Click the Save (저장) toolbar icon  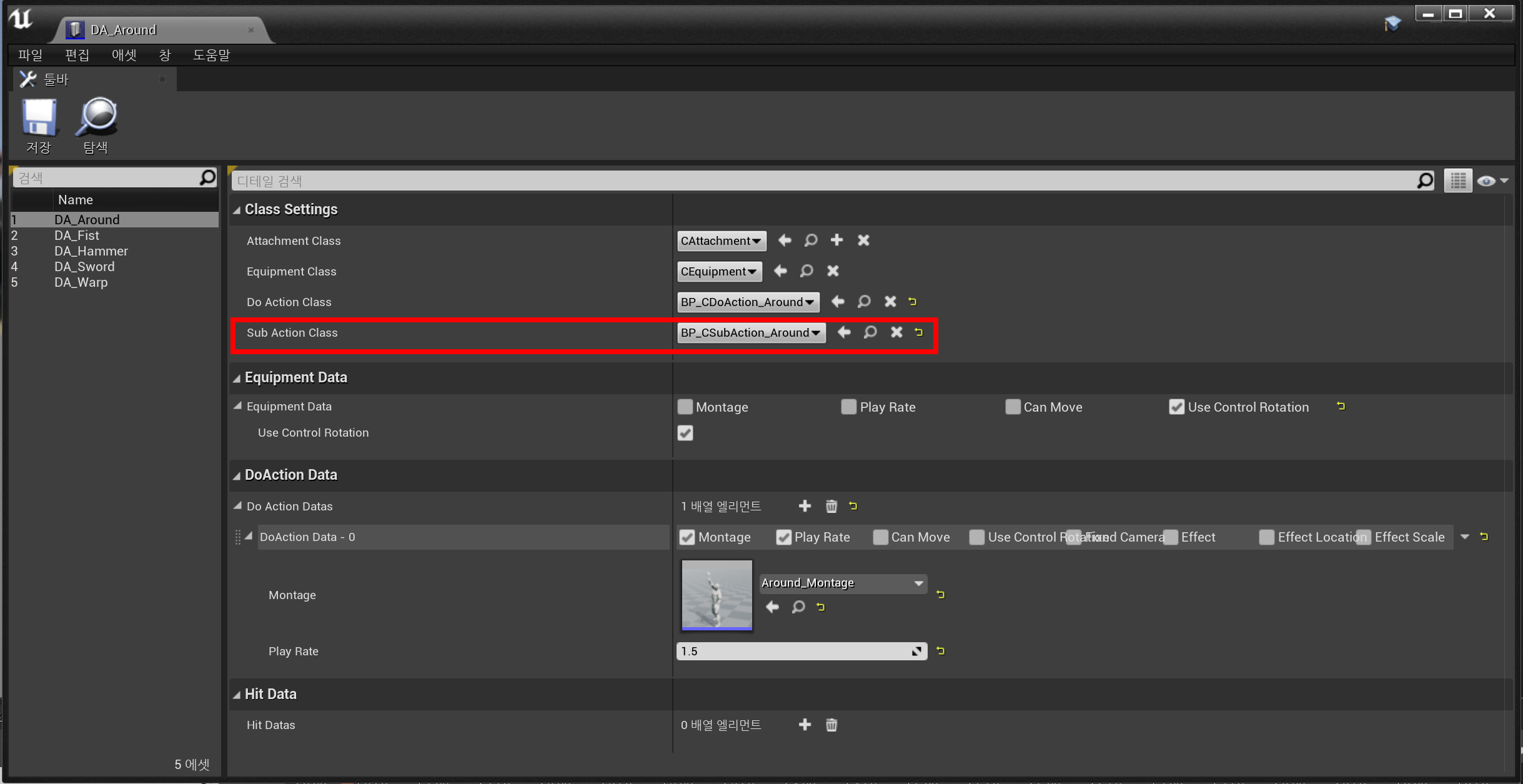coord(39,119)
